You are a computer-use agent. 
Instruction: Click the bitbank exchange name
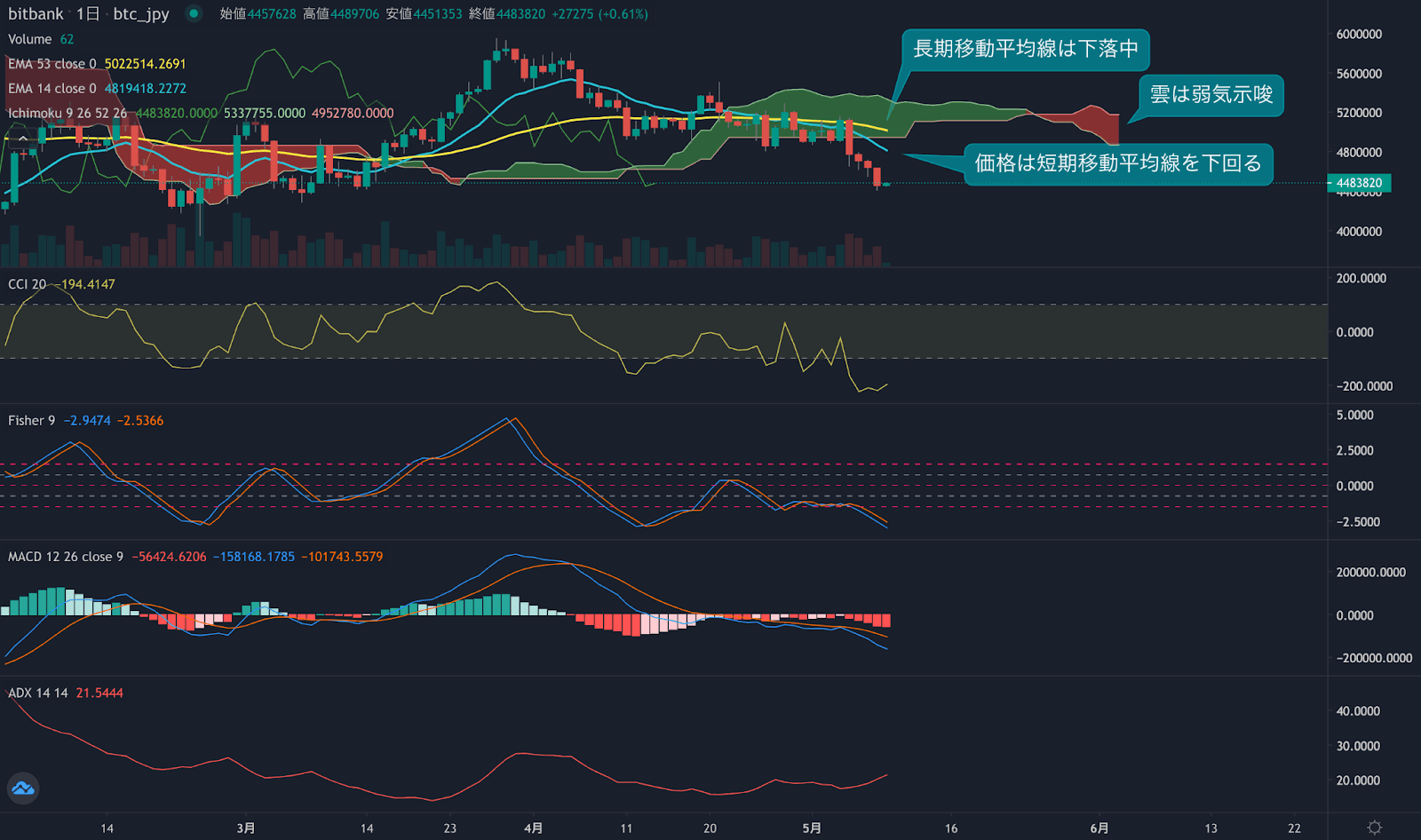(36, 14)
